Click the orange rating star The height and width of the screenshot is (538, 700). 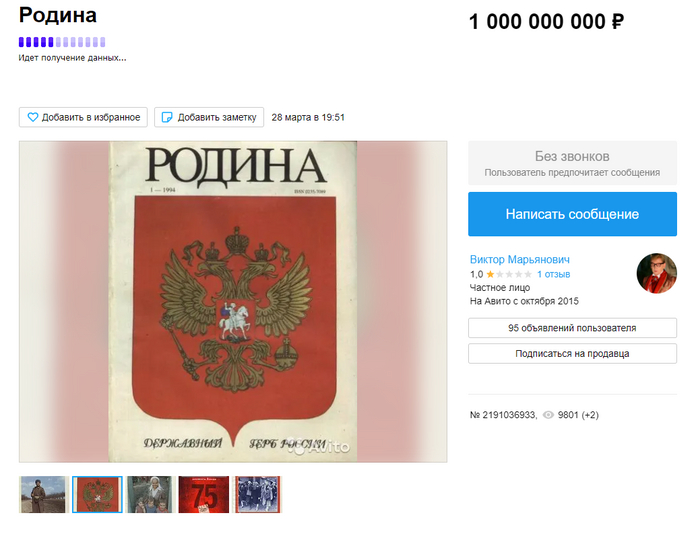pos(490,274)
